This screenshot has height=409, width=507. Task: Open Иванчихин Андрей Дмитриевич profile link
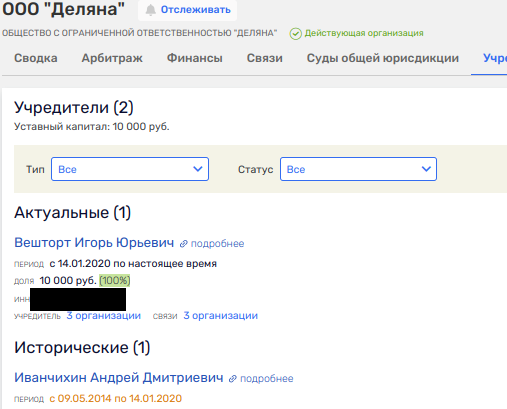pos(119,378)
